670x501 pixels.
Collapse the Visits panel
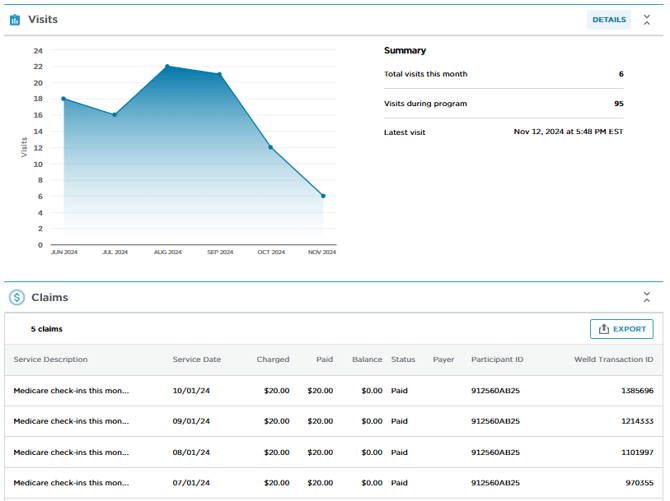[x=647, y=19]
